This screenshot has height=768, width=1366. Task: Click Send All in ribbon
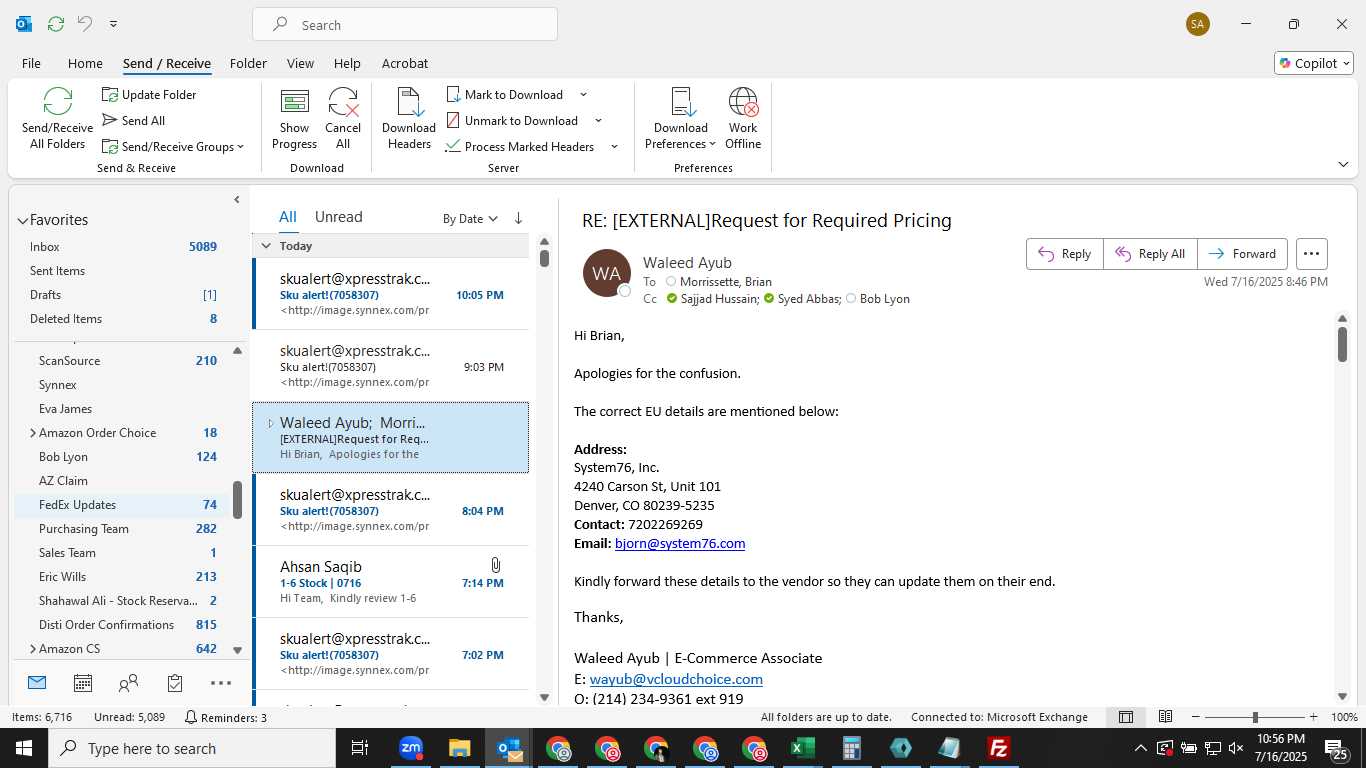point(133,121)
